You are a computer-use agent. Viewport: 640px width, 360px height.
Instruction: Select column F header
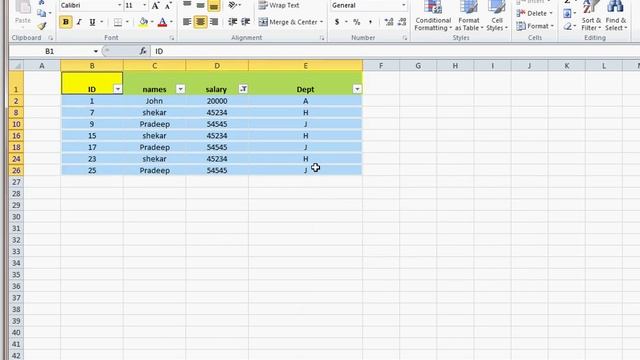point(381,66)
